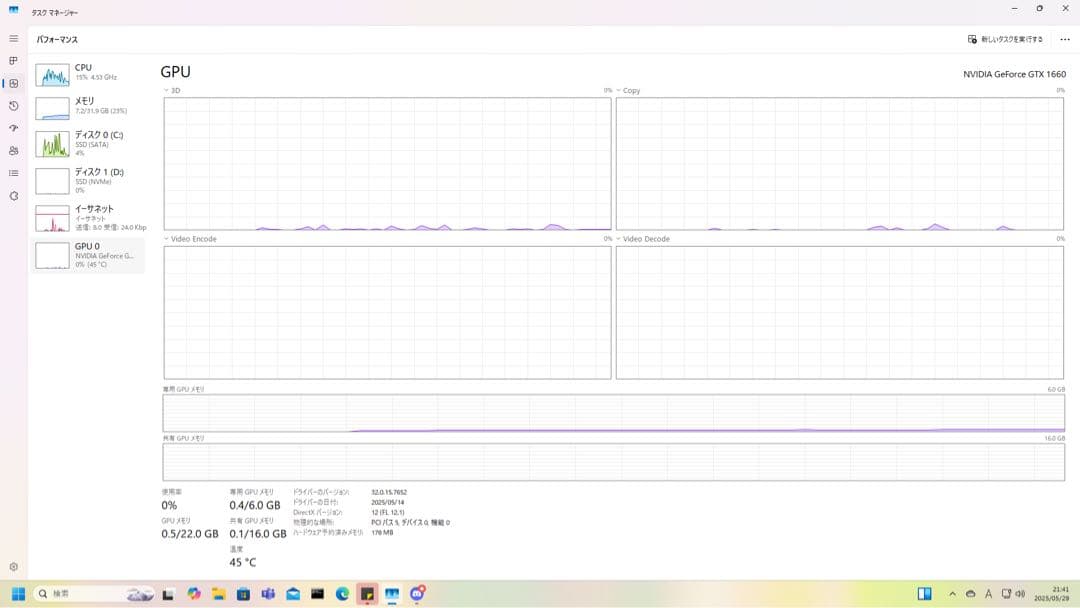Open the Processes page in Task Manager

tap(13, 62)
